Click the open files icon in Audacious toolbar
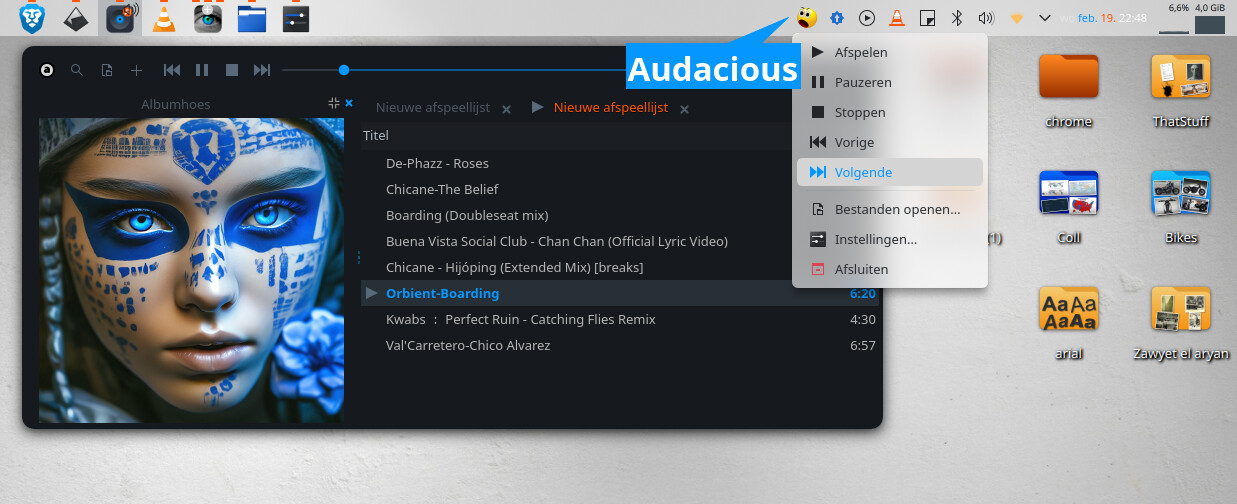Image resolution: width=1237 pixels, height=504 pixels. (106, 70)
